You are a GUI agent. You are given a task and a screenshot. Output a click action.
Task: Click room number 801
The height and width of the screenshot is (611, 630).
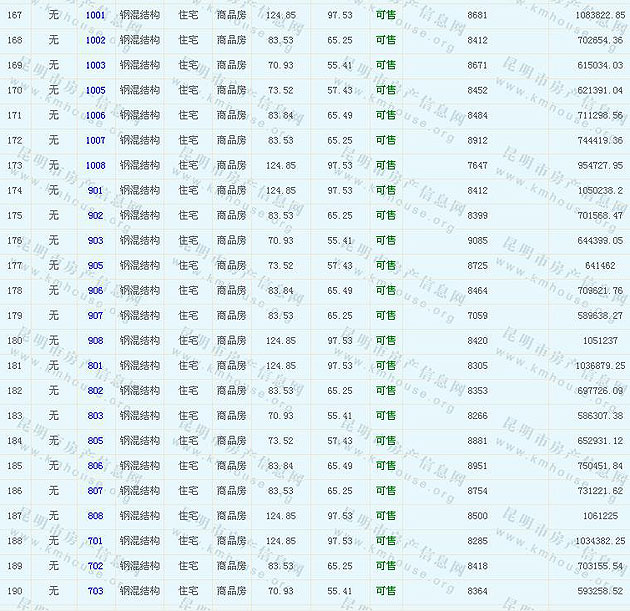point(95,366)
